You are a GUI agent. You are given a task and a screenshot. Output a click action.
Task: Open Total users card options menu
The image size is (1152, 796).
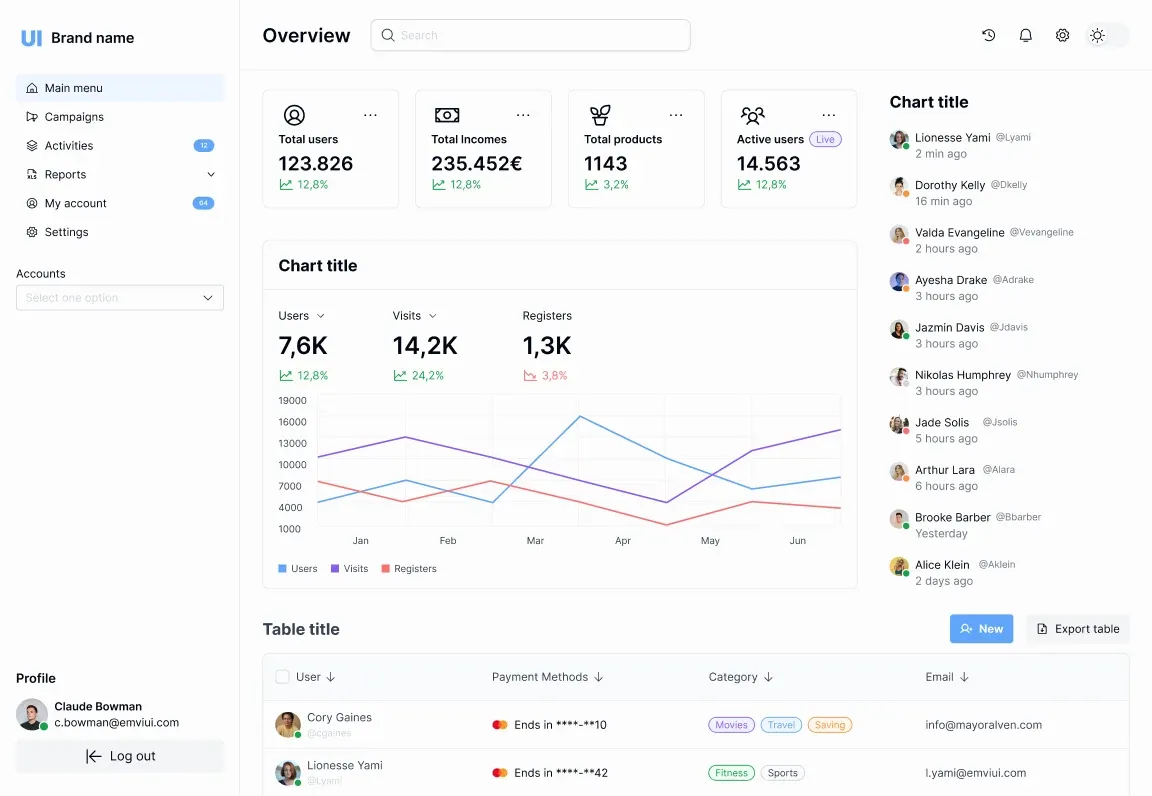point(370,115)
